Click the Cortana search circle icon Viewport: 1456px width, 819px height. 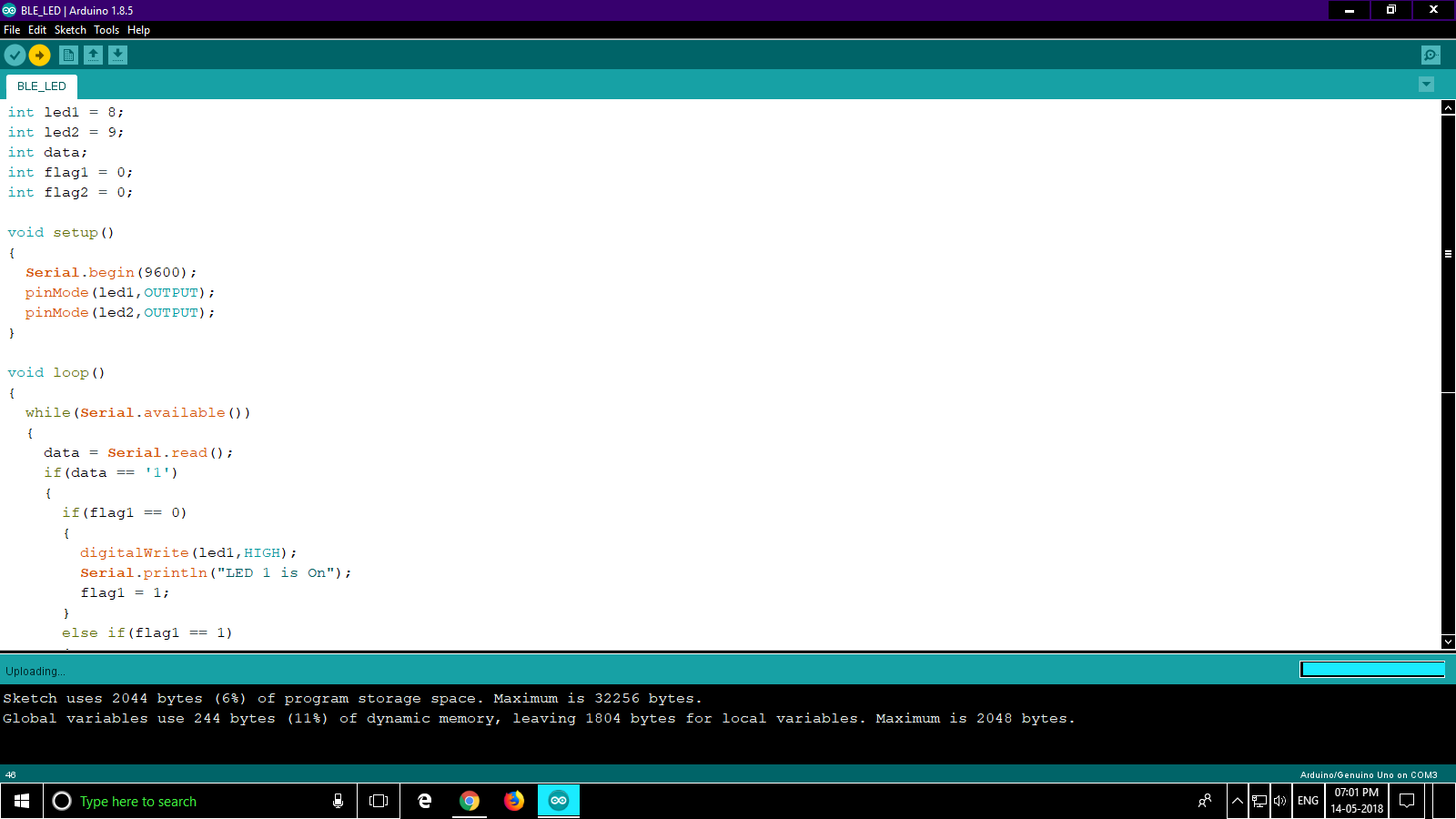pyautogui.click(x=62, y=801)
